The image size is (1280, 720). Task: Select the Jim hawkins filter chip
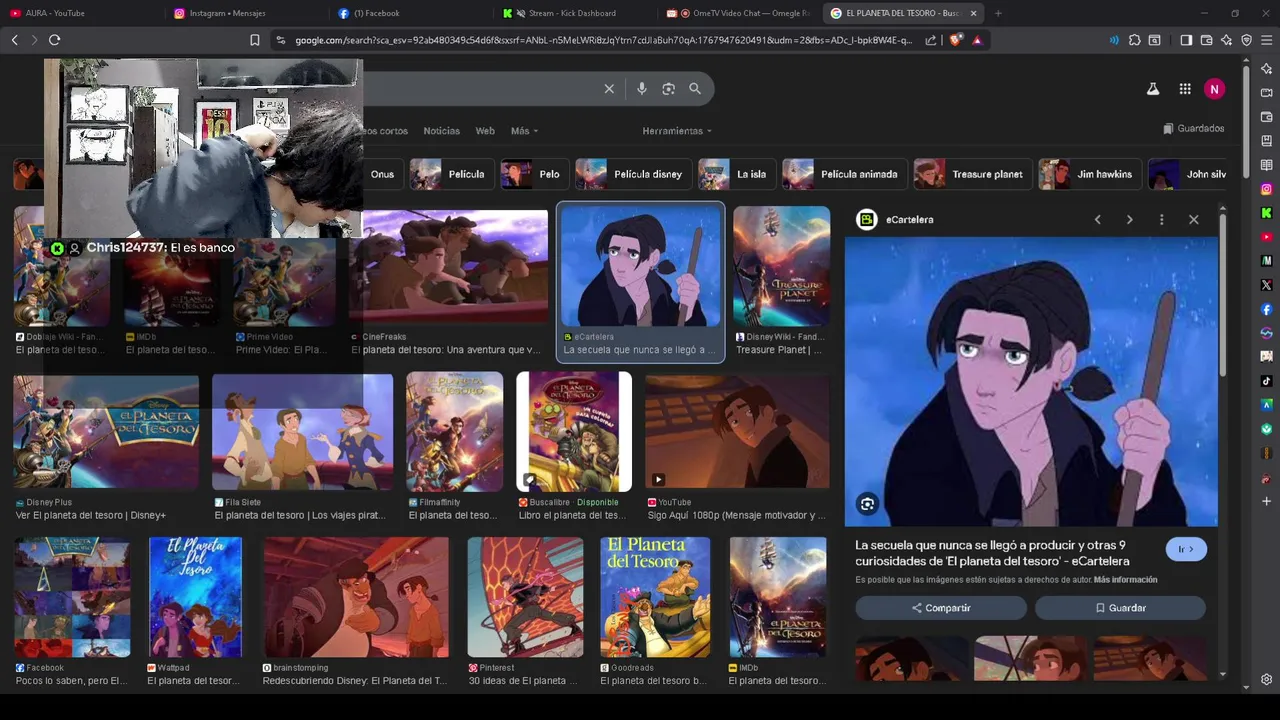[x=1089, y=174]
